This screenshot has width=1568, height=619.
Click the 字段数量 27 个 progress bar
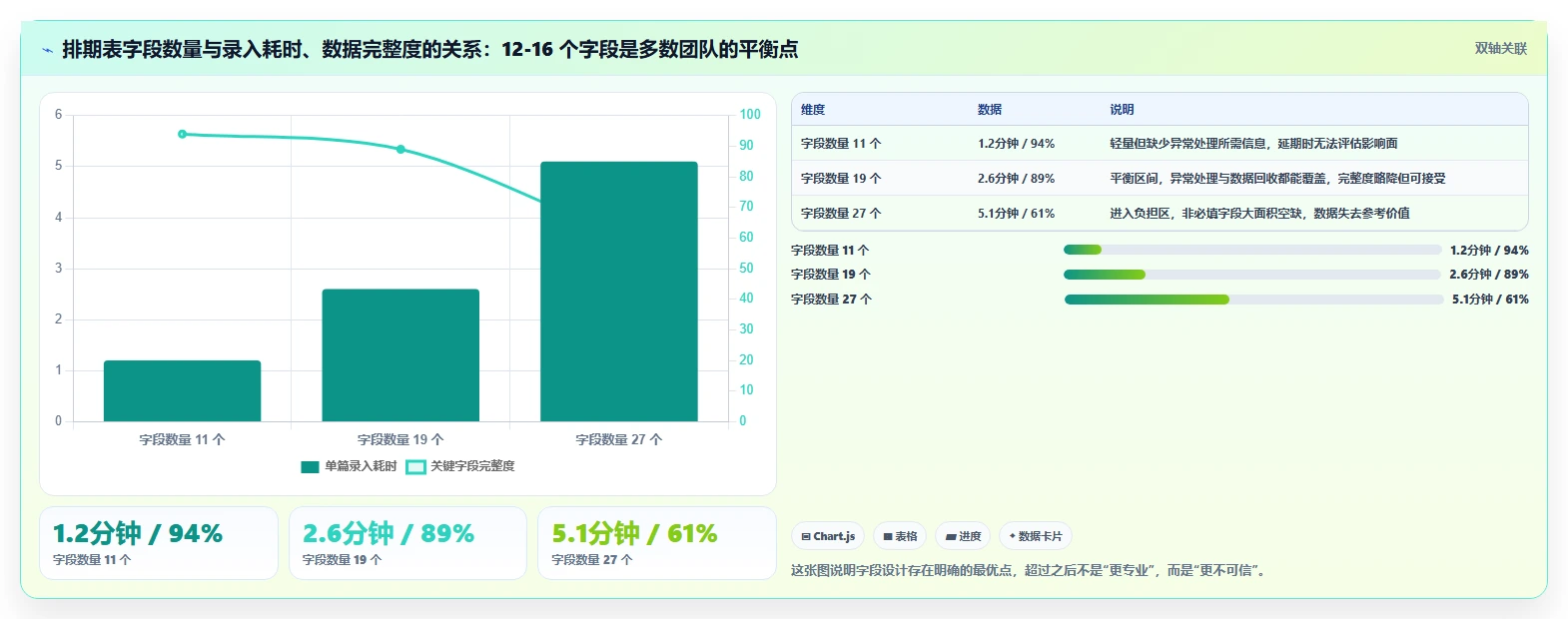pos(1254,300)
